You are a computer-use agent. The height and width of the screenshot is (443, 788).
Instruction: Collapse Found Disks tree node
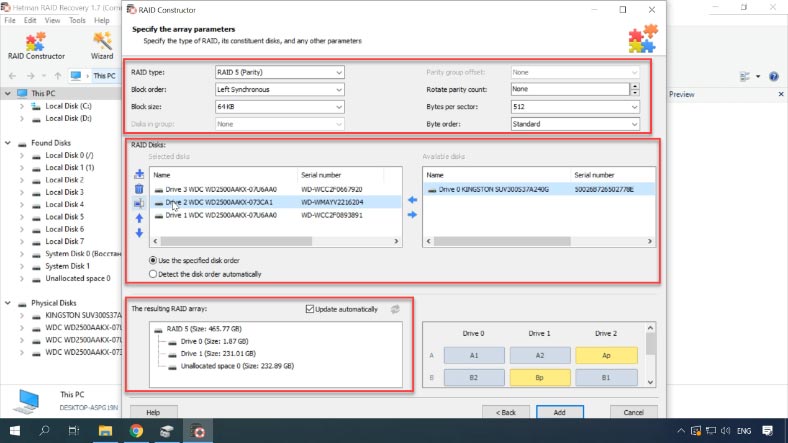(8, 143)
